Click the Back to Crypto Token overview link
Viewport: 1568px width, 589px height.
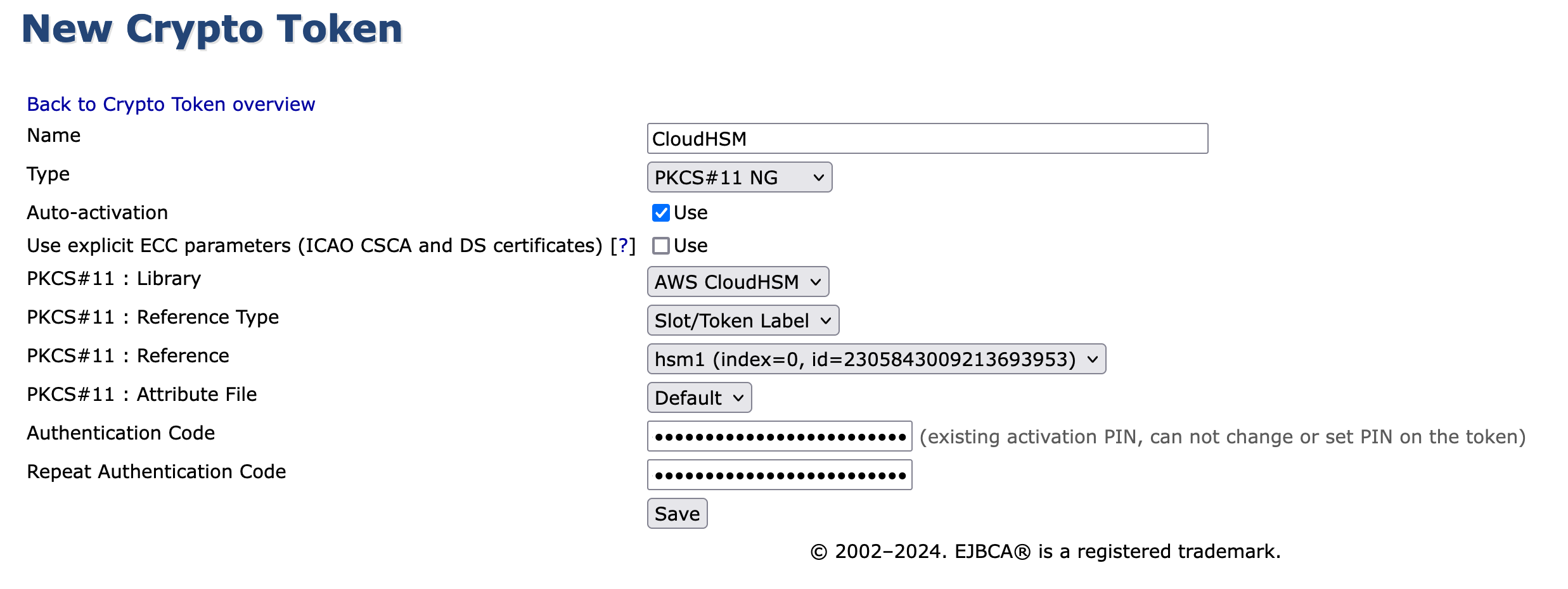[x=170, y=104]
